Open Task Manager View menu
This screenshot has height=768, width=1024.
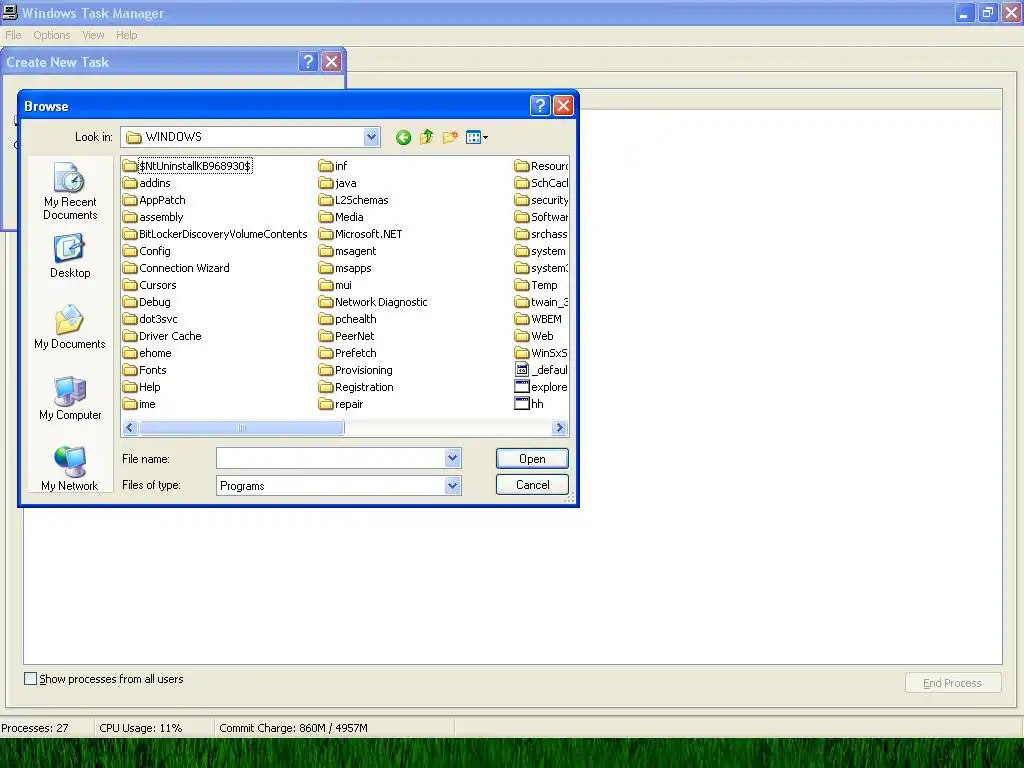click(x=93, y=35)
